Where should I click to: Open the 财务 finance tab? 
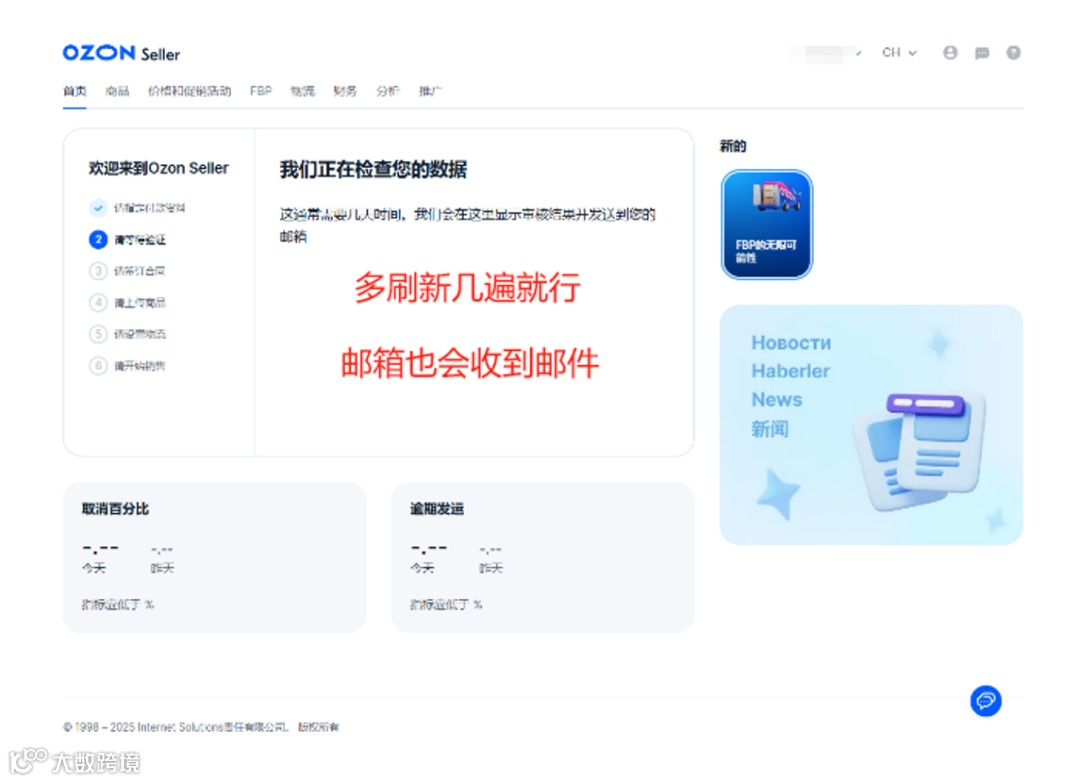pos(345,91)
